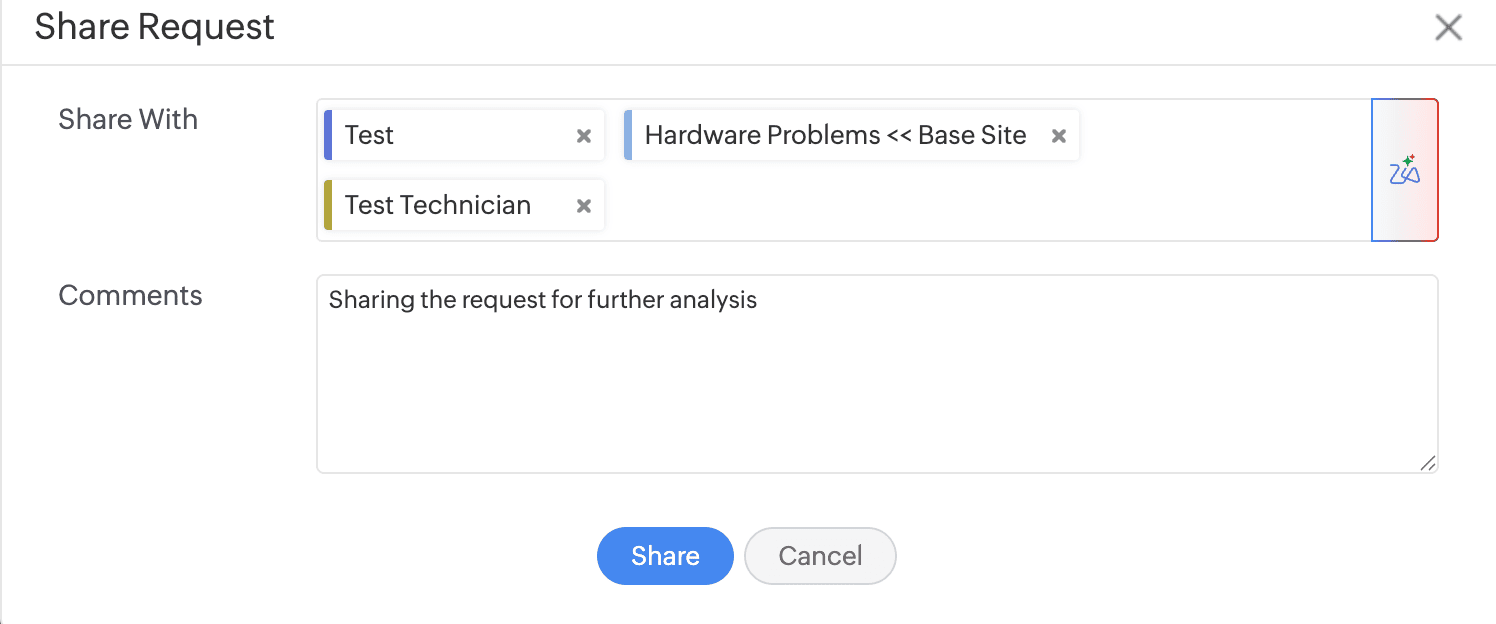Click light blue bar on Hardware Problems chip
The height and width of the screenshot is (624, 1496).
point(628,136)
